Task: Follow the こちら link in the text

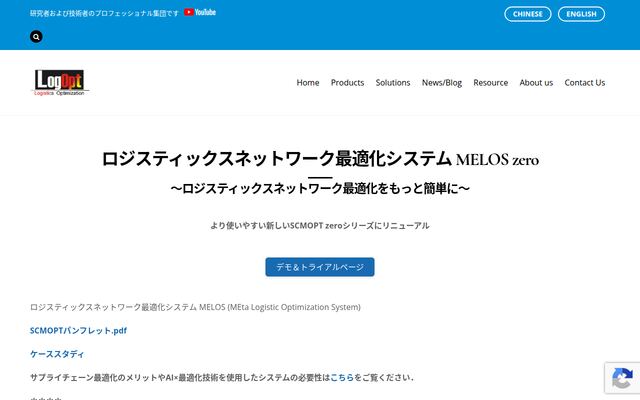Action: (342, 378)
